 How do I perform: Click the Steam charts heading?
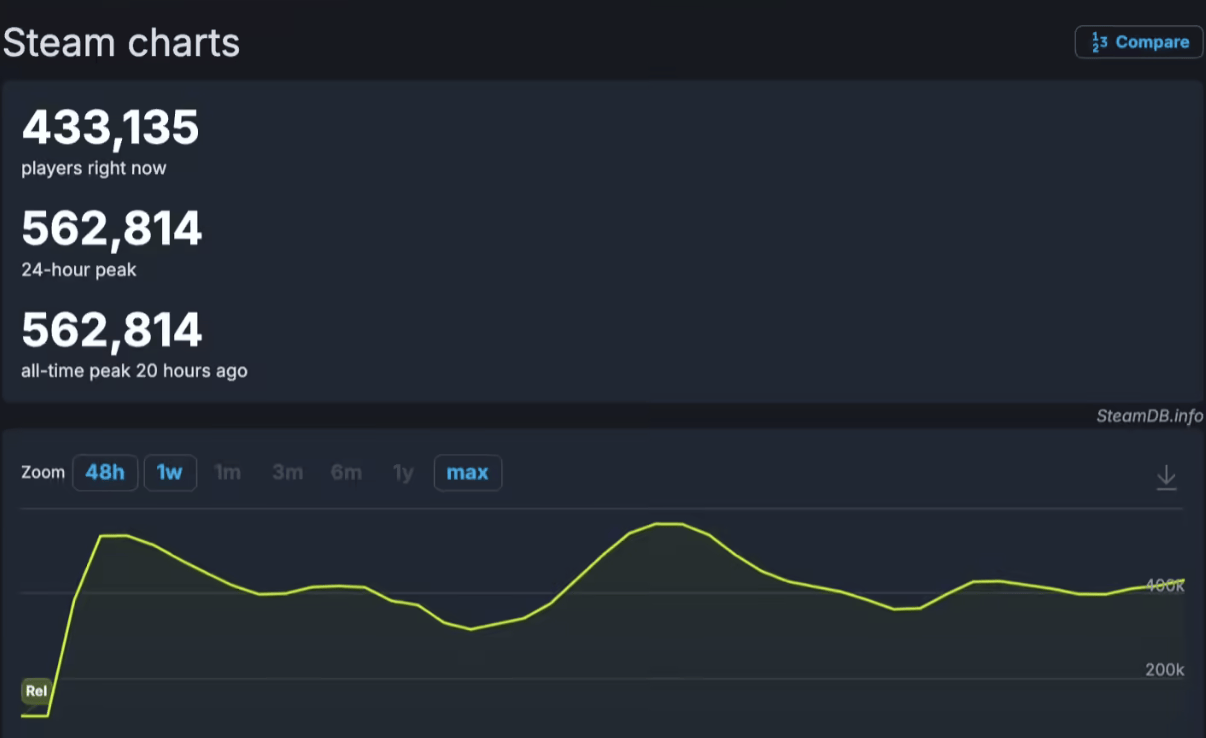[121, 43]
